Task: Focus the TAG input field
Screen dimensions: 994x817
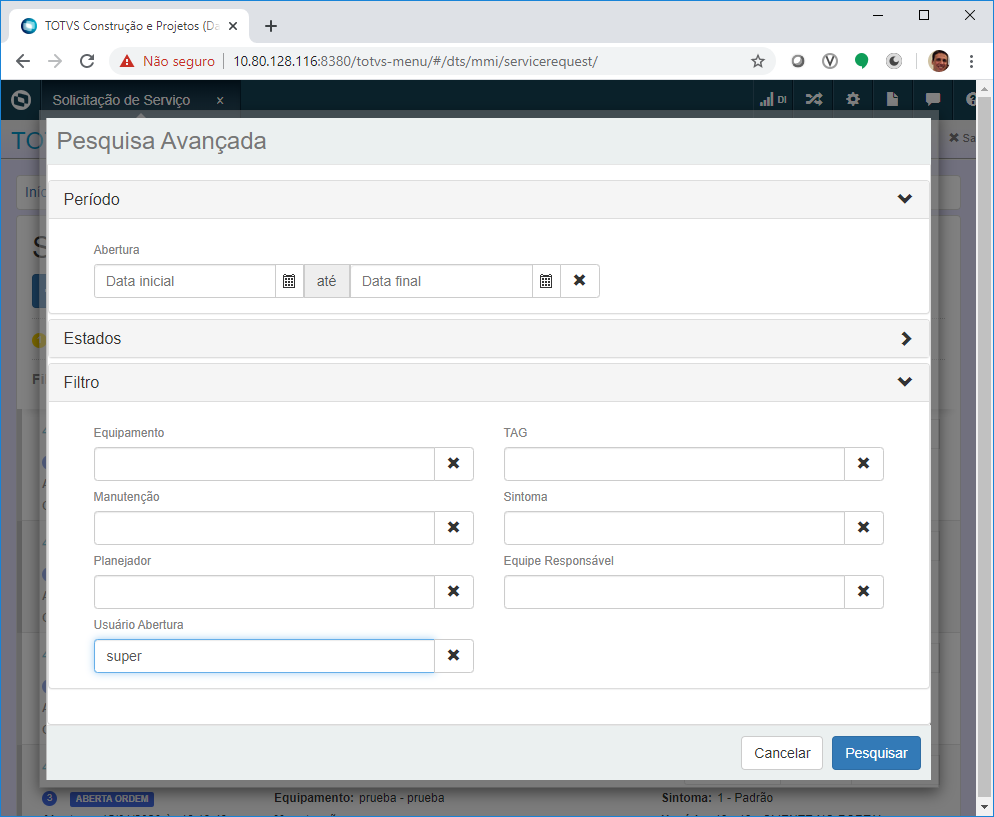Action: [x=674, y=463]
